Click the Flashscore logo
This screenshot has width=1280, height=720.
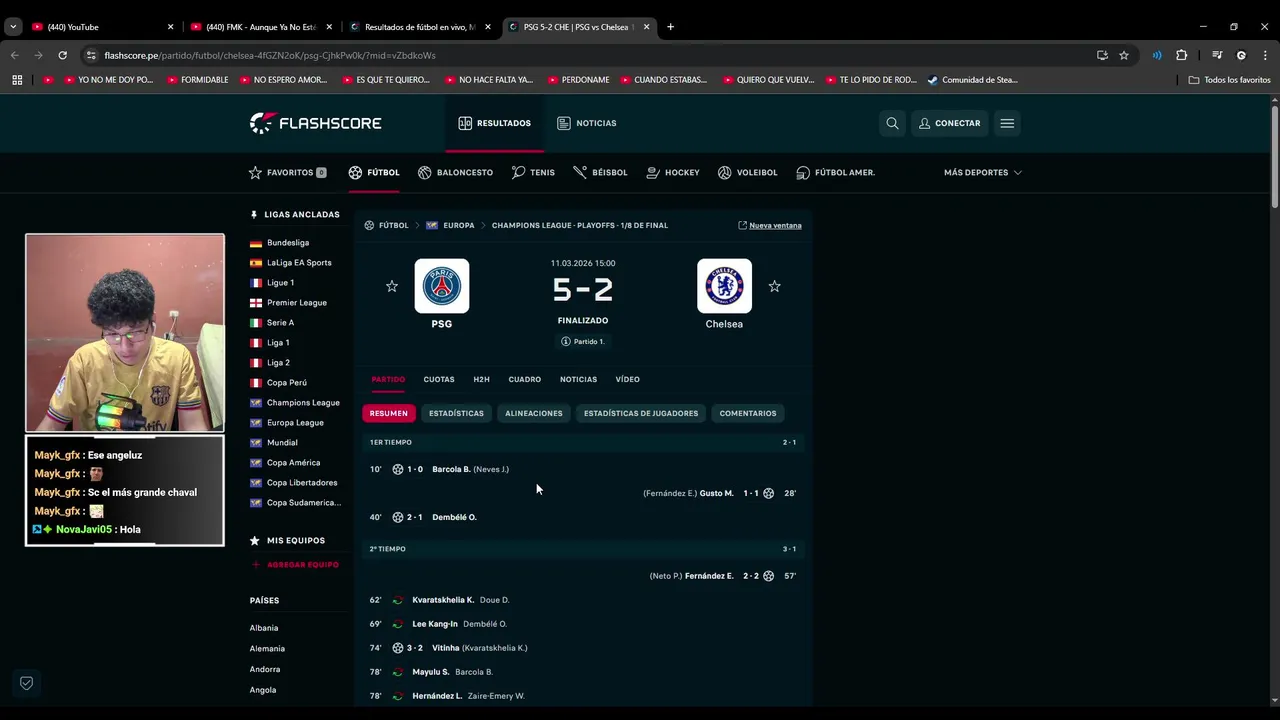pos(315,123)
